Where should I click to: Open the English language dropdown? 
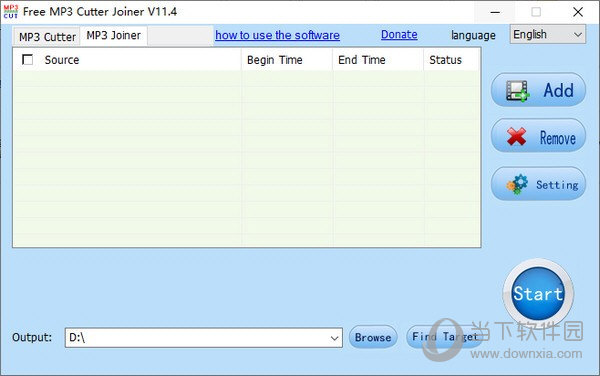(548, 34)
